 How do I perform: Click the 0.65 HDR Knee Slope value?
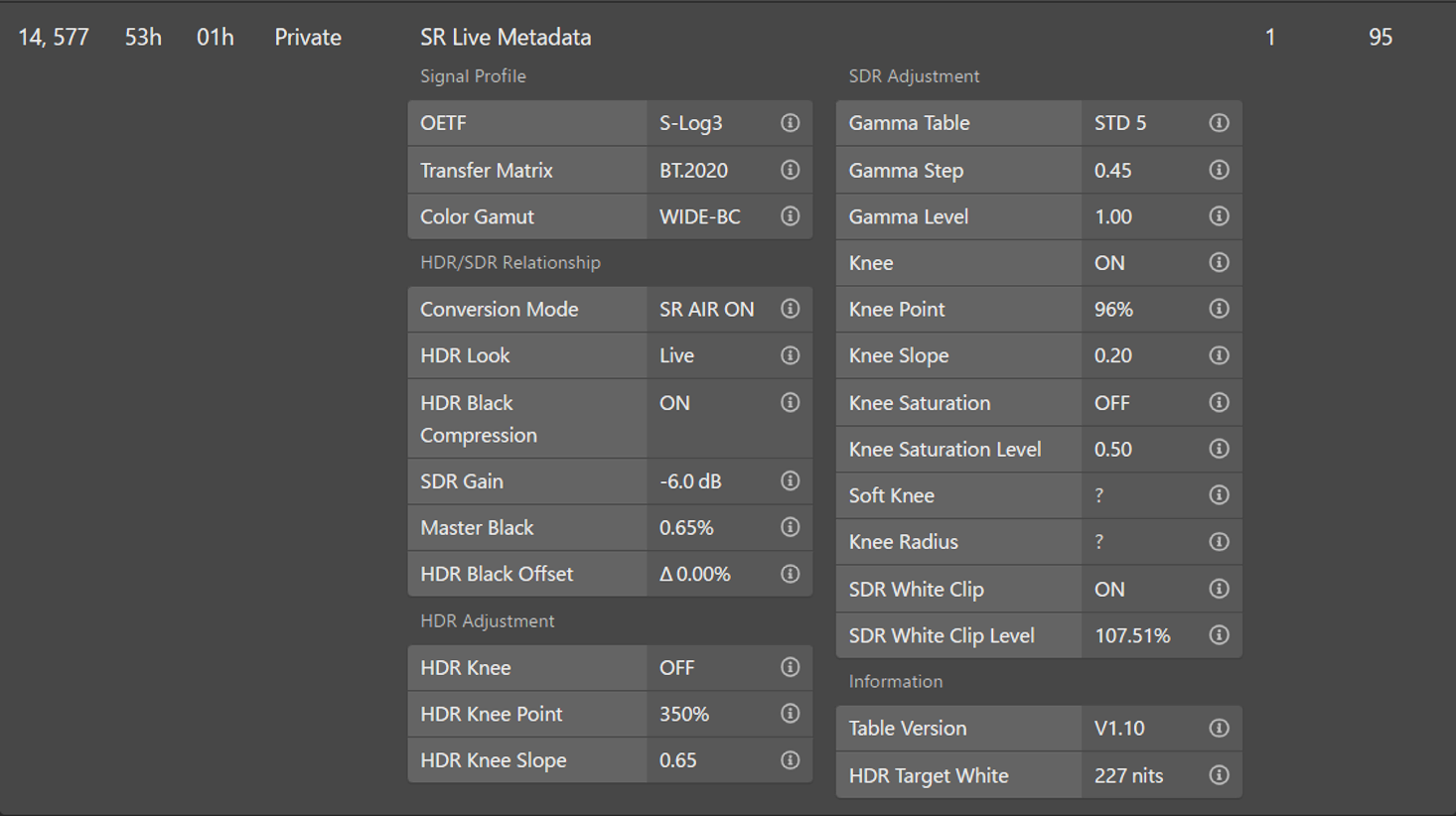tap(678, 760)
